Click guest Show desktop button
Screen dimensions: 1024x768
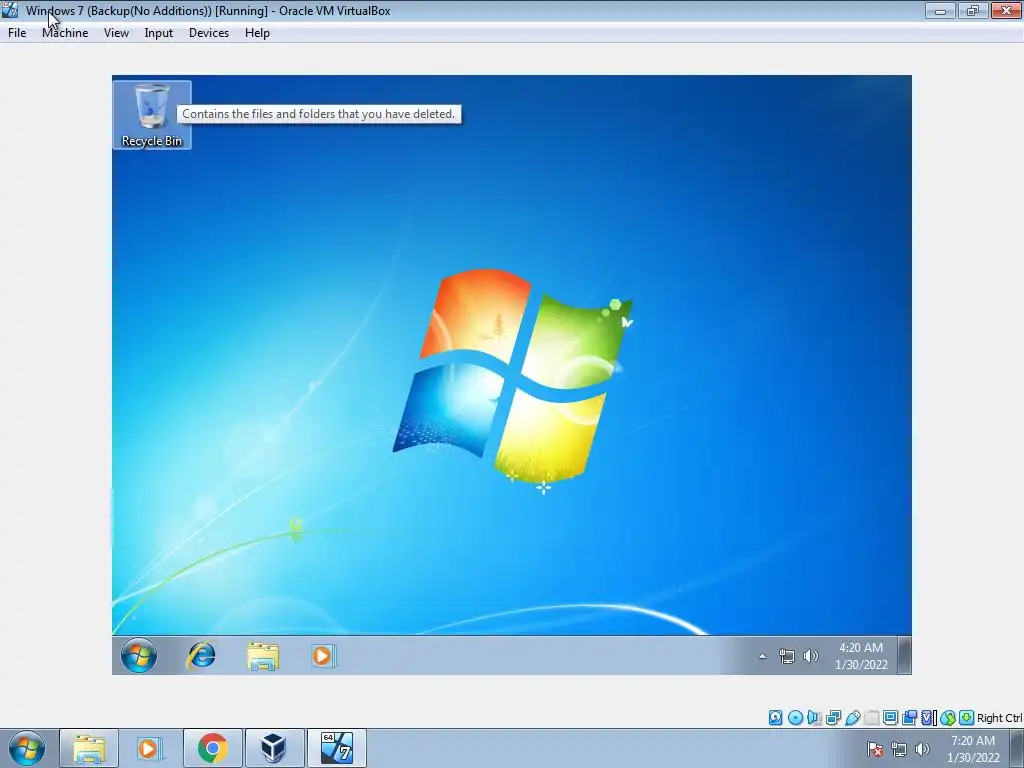(x=904, y=655)
